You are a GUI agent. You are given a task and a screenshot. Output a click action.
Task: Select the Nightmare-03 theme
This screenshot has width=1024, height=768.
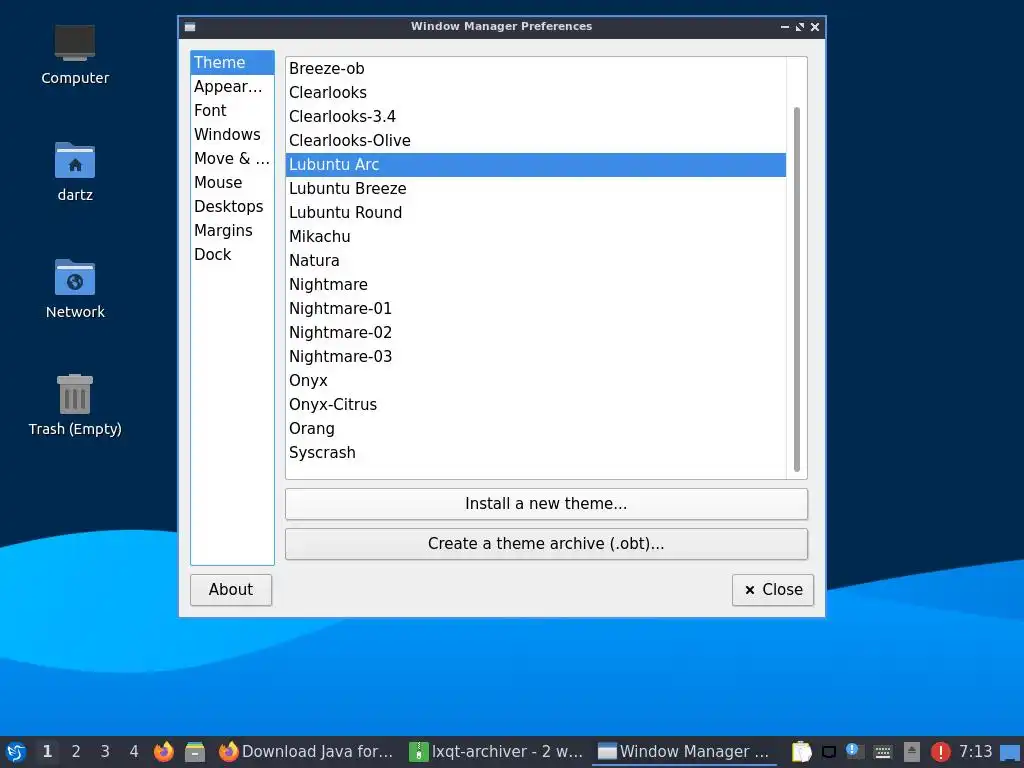536,357
